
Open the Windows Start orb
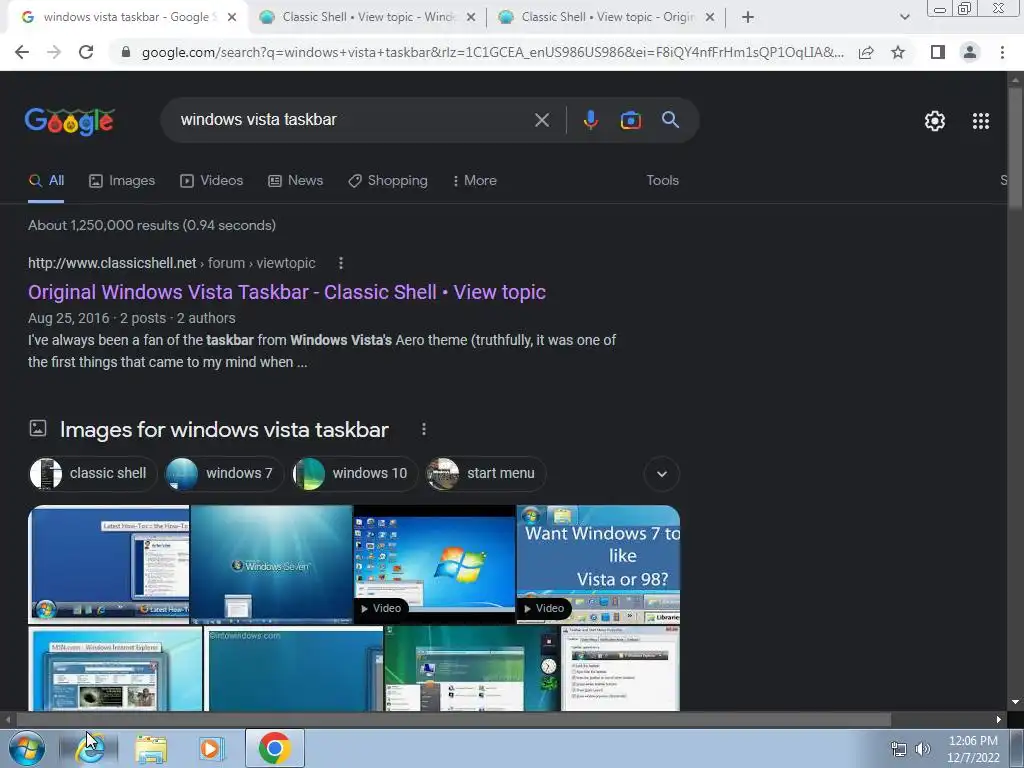27,748
